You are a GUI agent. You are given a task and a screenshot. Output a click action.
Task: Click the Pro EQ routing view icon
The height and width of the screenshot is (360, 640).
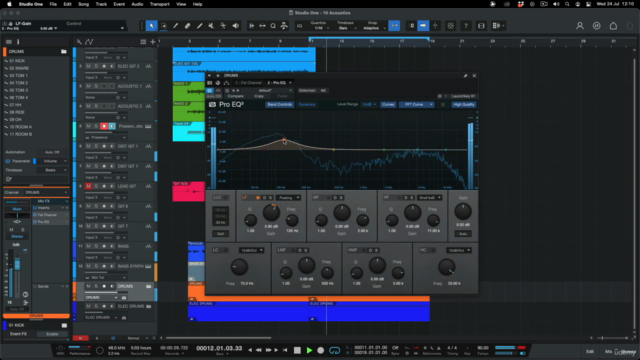tap(227, 83)
